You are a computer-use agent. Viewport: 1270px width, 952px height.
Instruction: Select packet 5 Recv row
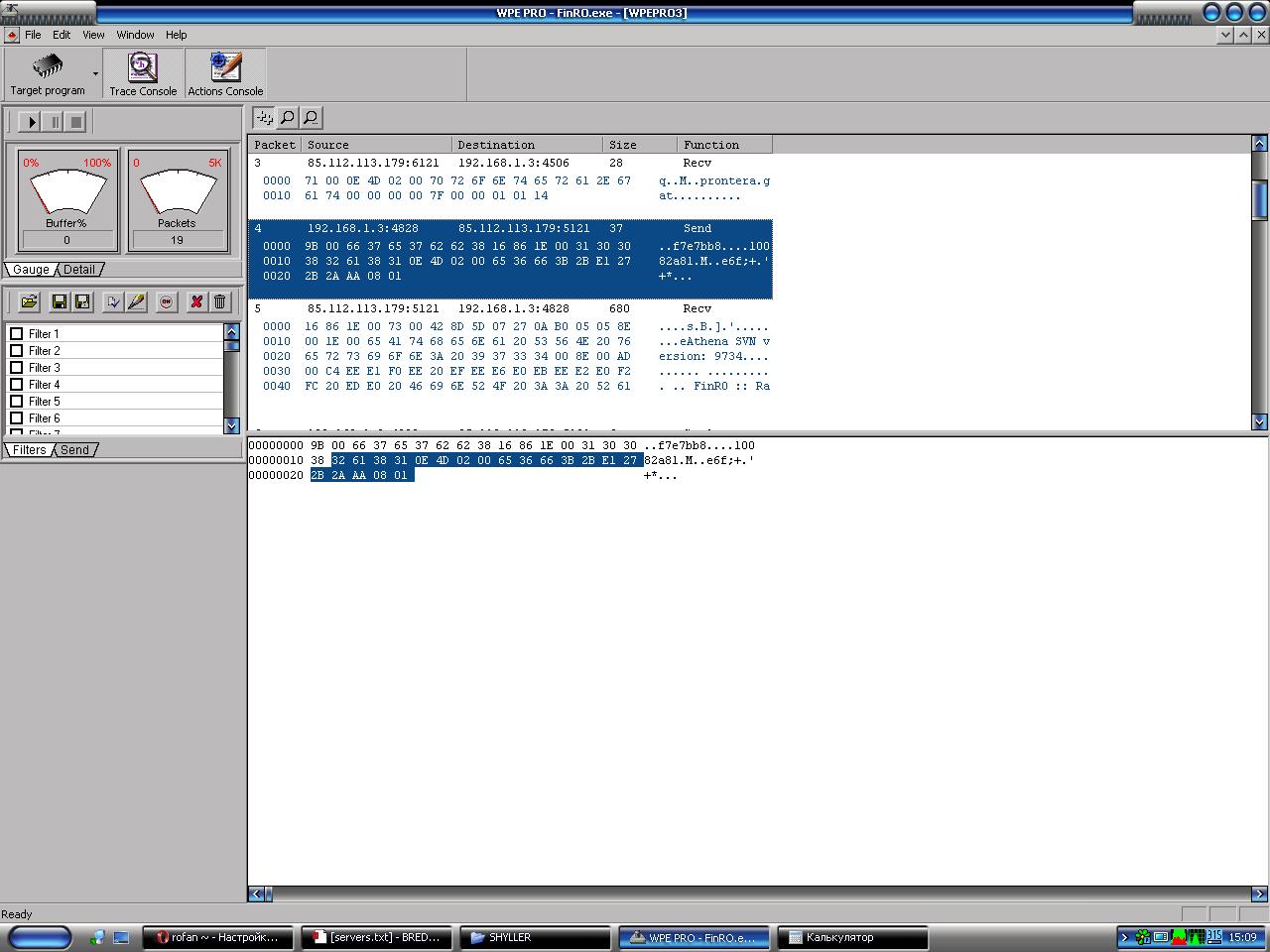(x=510, y=308)
